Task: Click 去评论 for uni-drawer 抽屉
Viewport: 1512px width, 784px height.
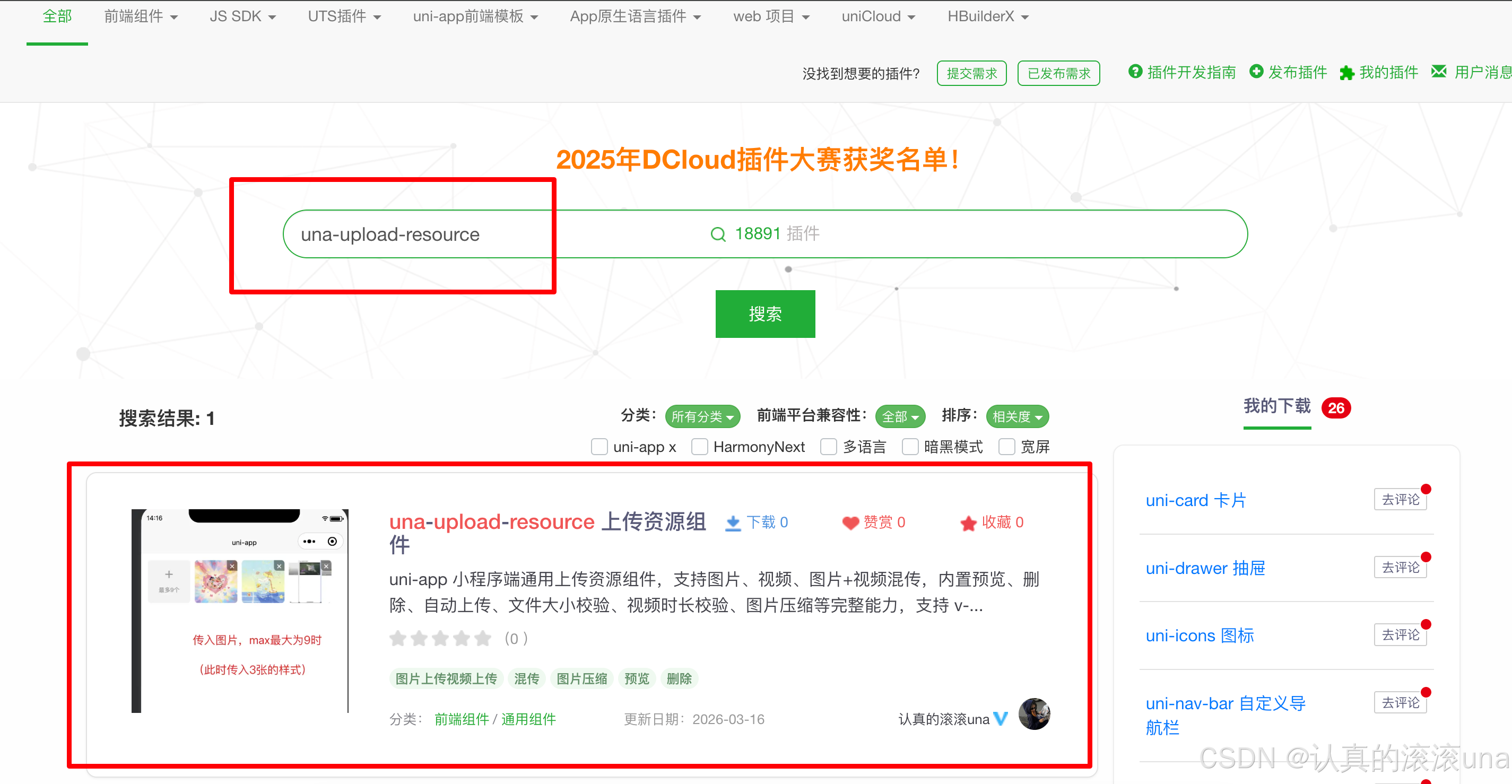Action: [x=1401, y=568]
